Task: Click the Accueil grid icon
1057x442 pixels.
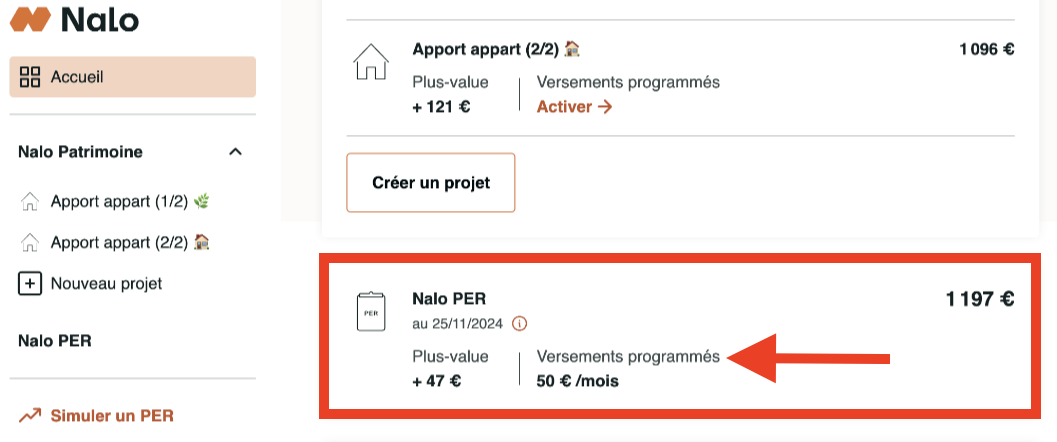Action: (30, 77)
